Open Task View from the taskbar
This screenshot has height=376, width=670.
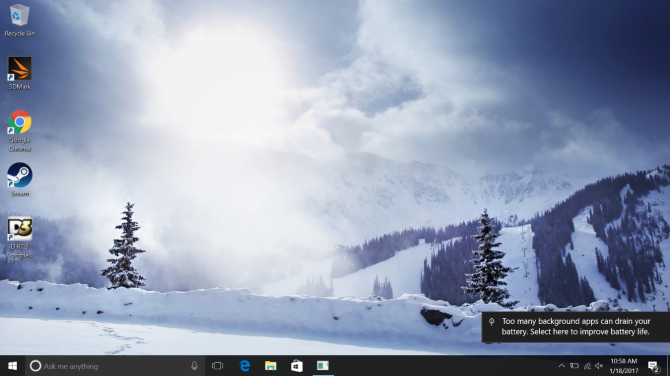coord(217,366)
